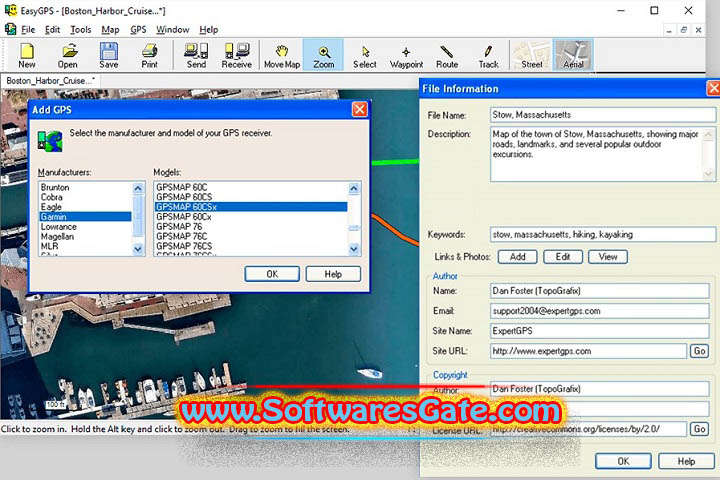Viewport: 720px width, 480px height.
Task: Select Magellan in Manufacturers list
Action: click(85, 237)
